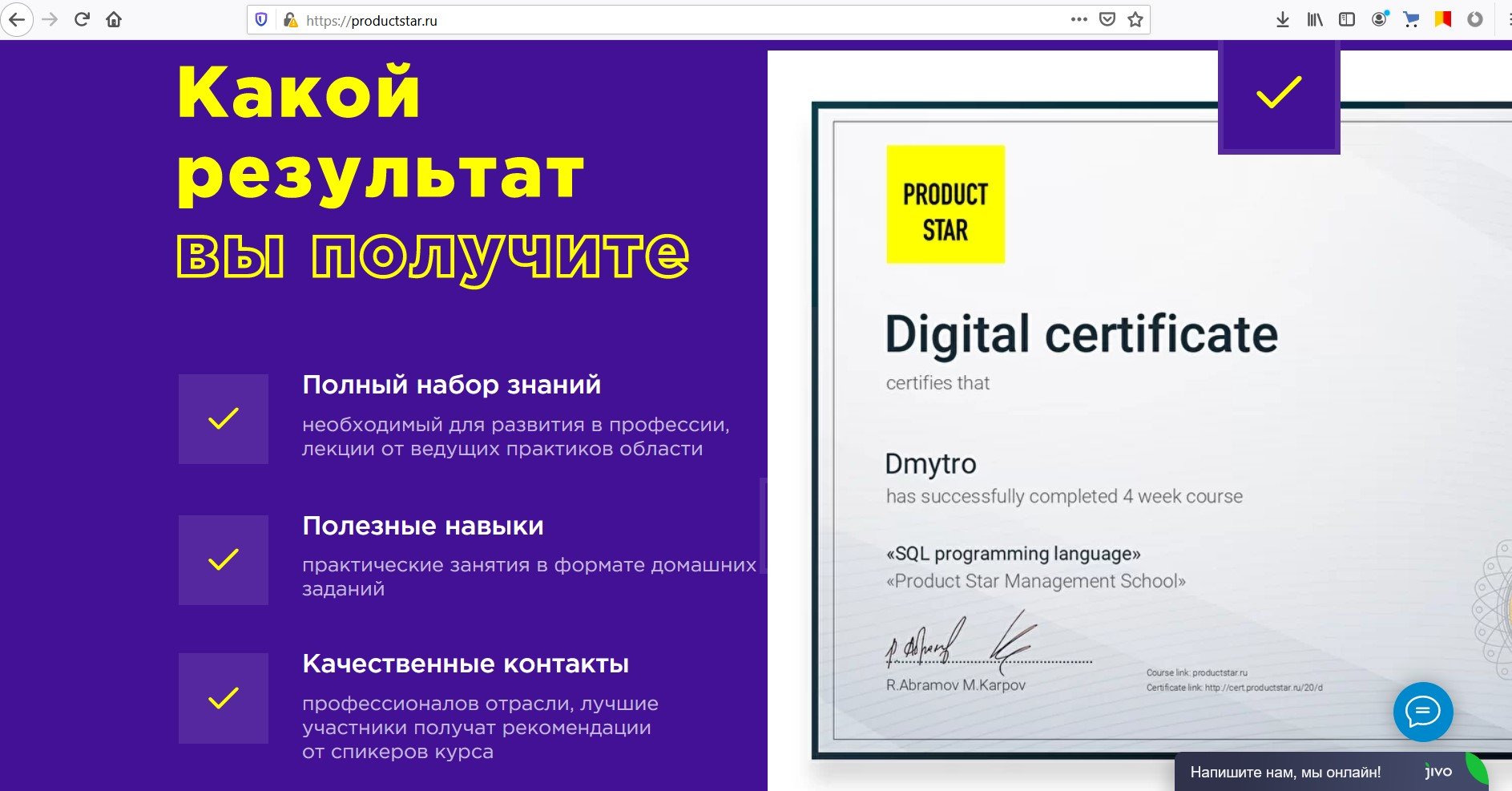
Task: Open tracking protection shield info
Action: [261, 20]
